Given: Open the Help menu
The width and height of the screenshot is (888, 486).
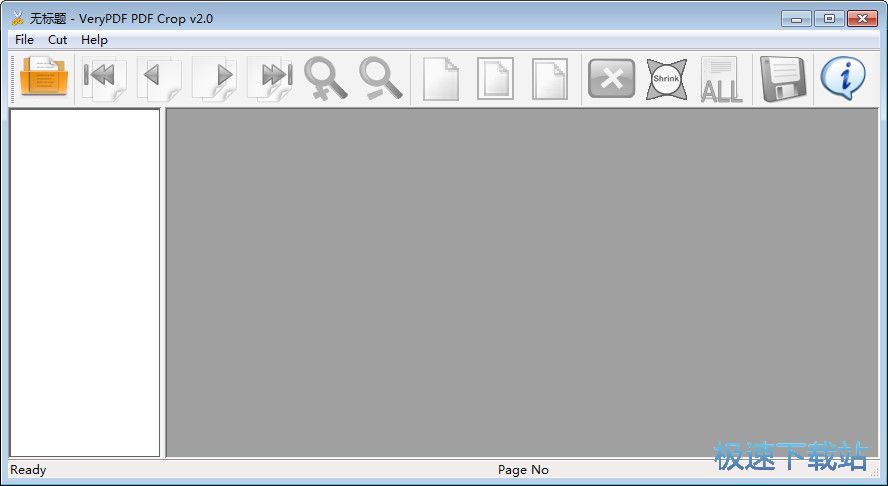Looking at the screenshot, I should [x=94, y=40].
